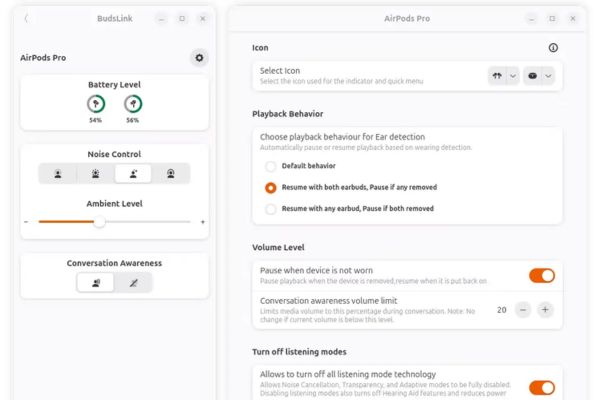Select the second Noise Control mode icon

pos(96,174)
